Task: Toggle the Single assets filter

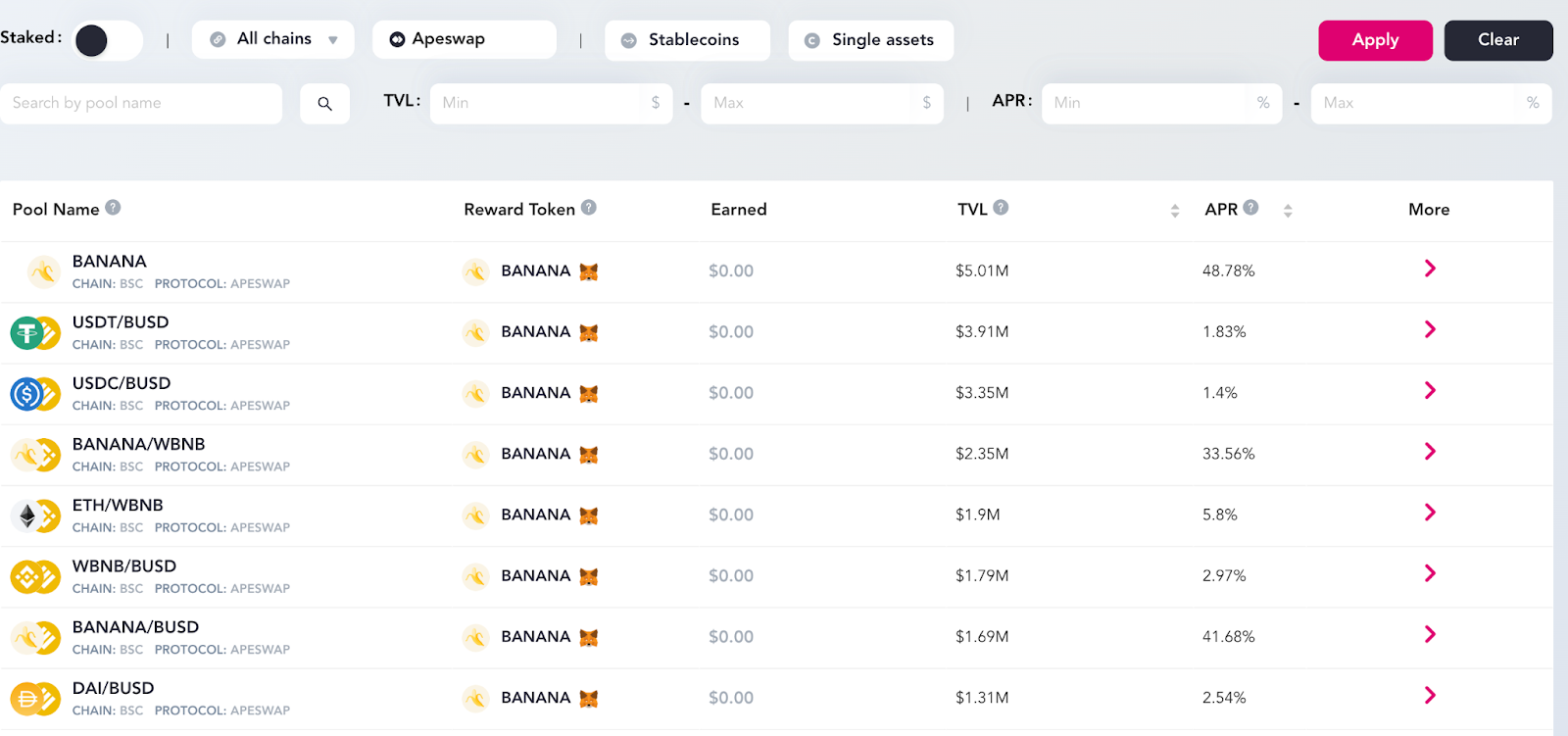Action: tap(870, 40)
